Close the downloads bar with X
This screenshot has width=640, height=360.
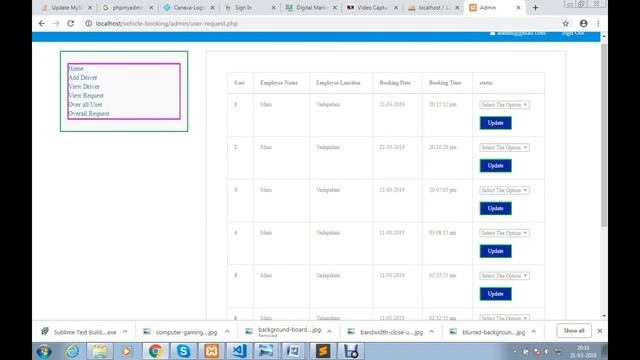point(600,331)
